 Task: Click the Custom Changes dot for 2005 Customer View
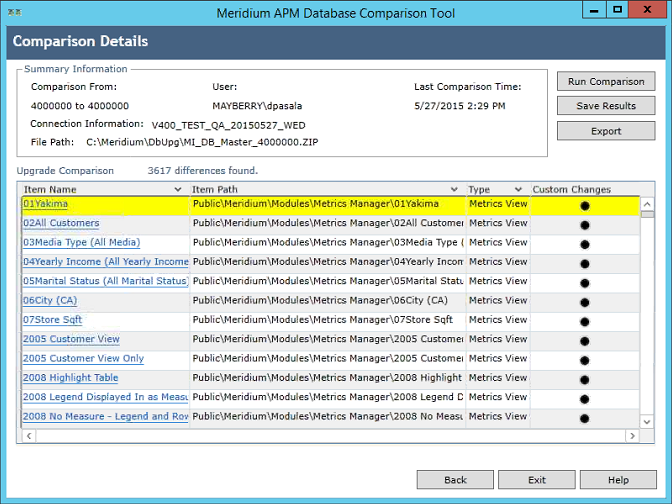(585, 341)
